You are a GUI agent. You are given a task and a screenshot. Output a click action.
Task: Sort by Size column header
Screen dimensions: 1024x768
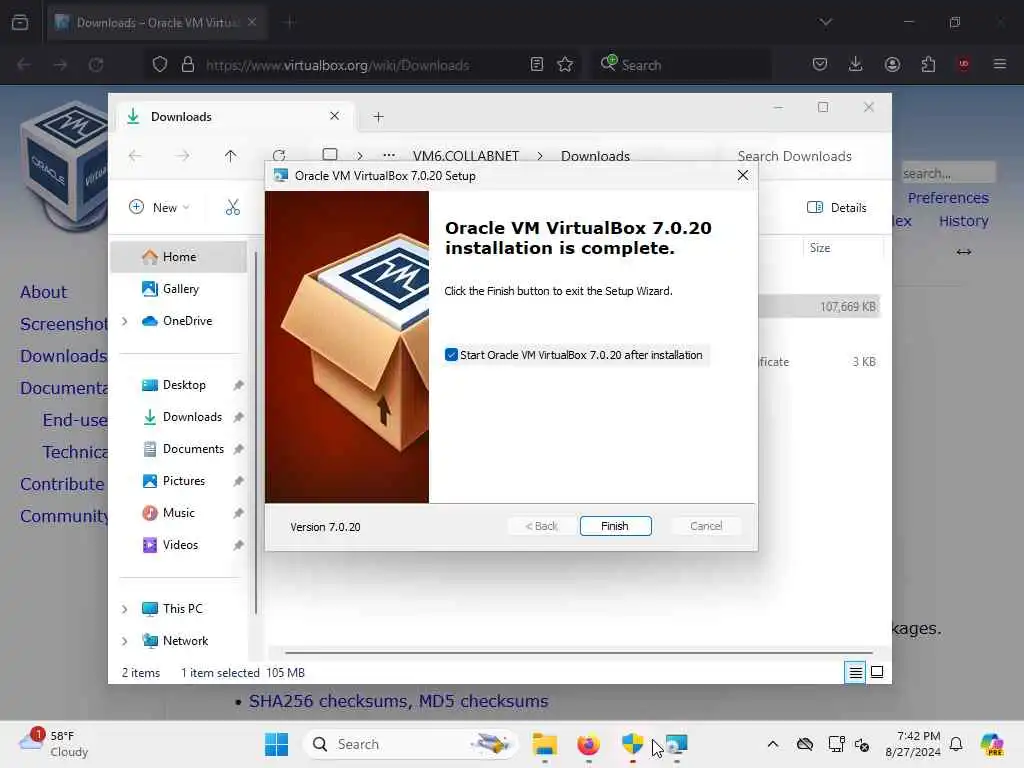pyautogui.click(x=820, y=248)
